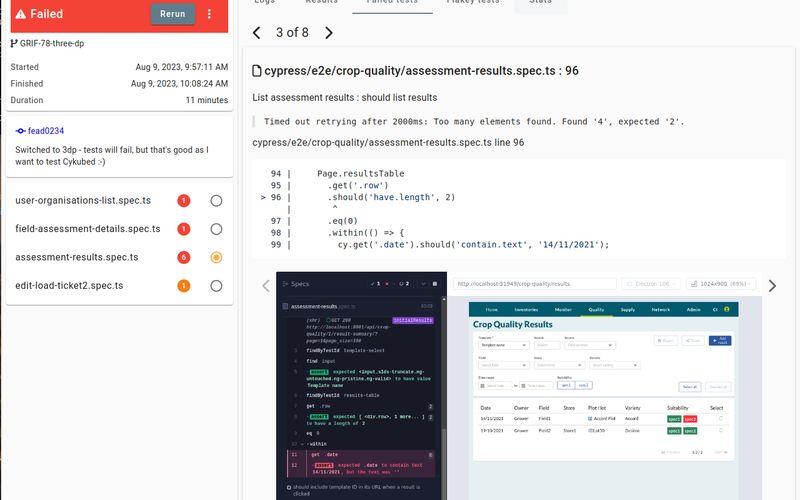Image resolution: width=800 pixels, height=500 pixels.
Task: Click the heading cypress/e2e/crop-quality/assessment-results.spec.ts : 96
Action: [421, 71]
